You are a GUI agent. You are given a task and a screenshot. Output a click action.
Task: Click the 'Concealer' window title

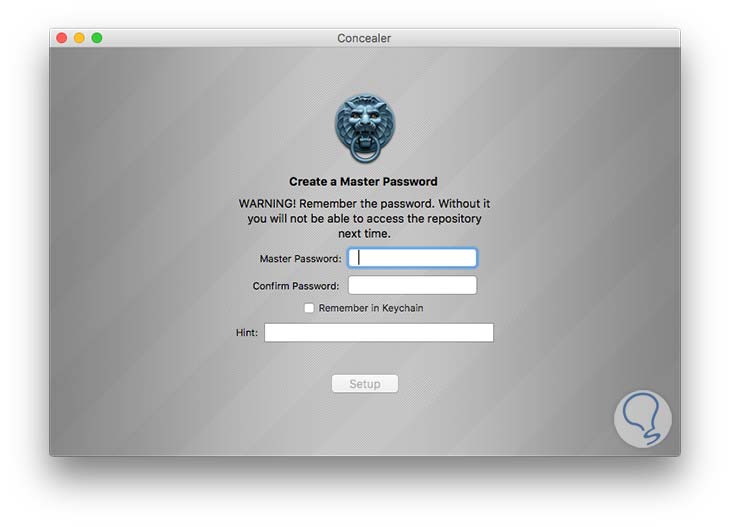click(x=364, y=38)
